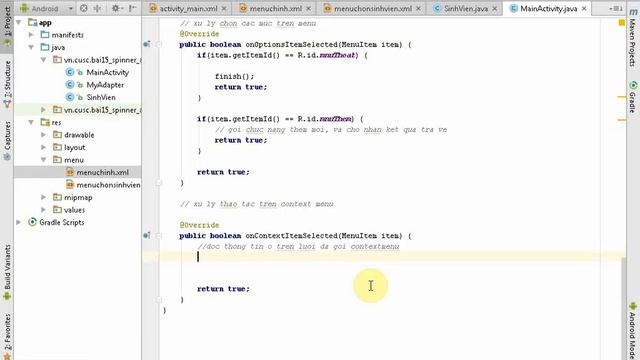Image resolution: width=640 pixels, height=360 pixels.
Task: Expand the second vn.cusc.bai15_spinner package
Action: point(44,110)
